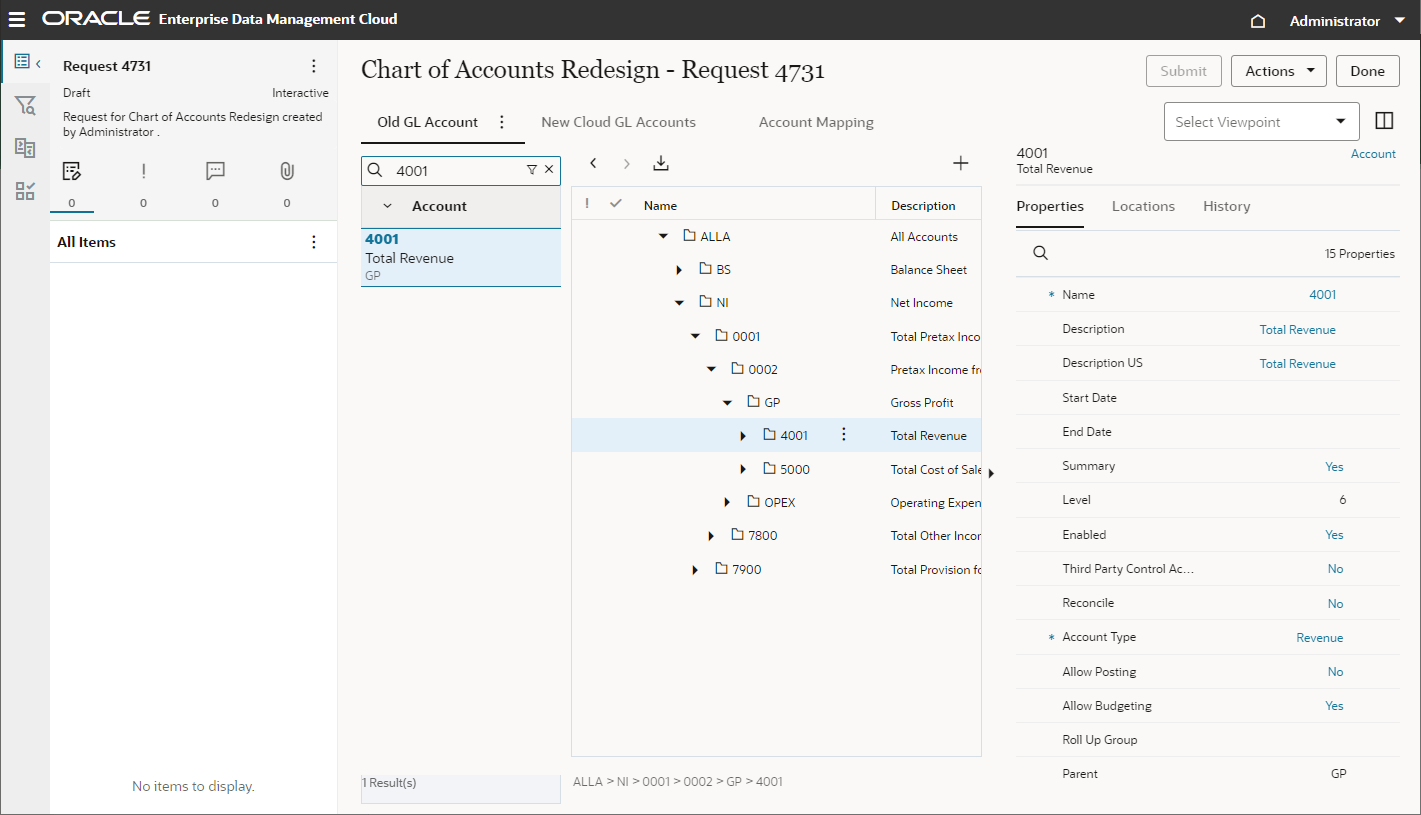
Task: Expand the BS tree node
Action: coord(679,270)
